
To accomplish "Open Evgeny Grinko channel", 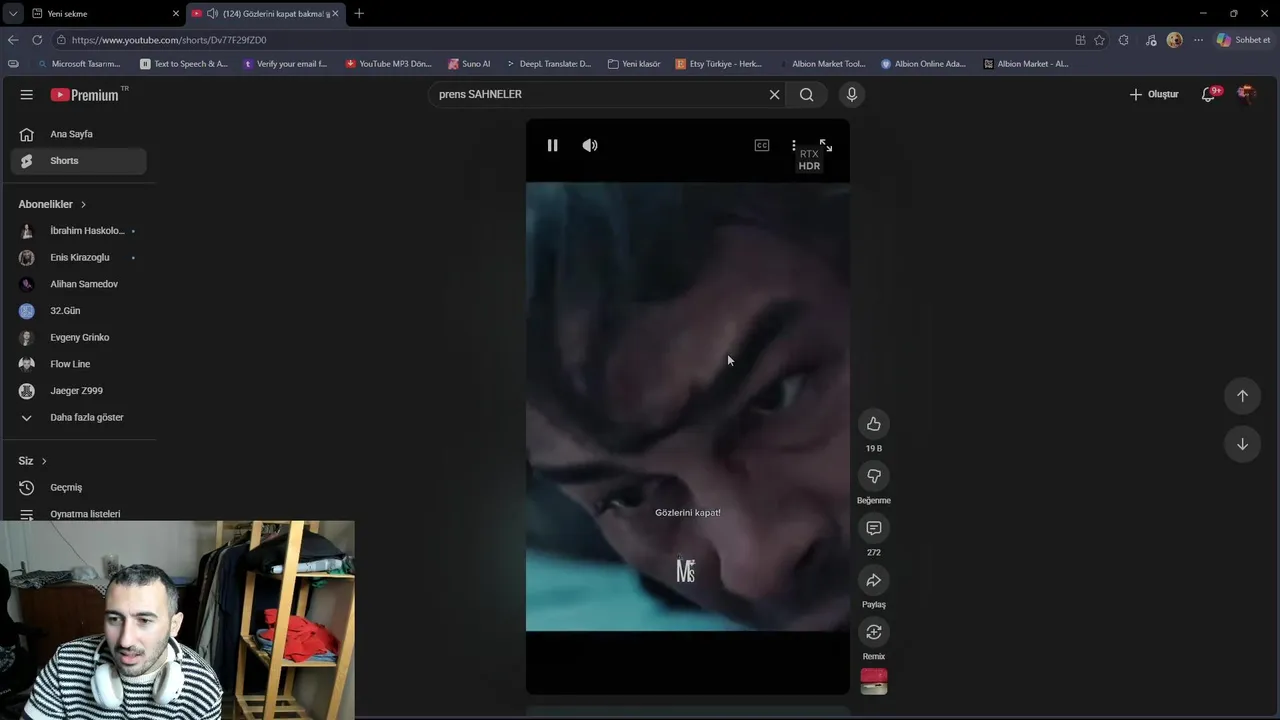I will (79, 337).
